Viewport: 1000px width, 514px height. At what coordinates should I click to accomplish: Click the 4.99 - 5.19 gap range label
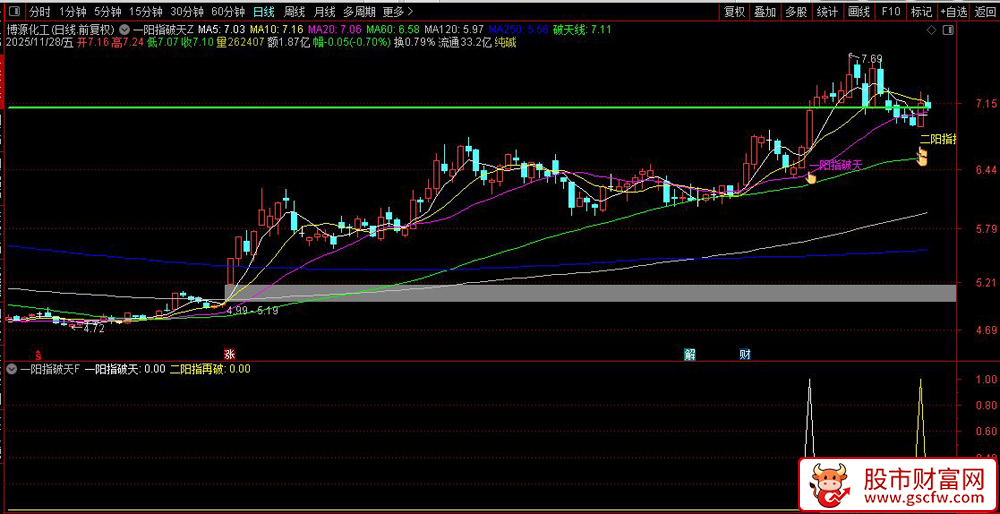(253, 311)
